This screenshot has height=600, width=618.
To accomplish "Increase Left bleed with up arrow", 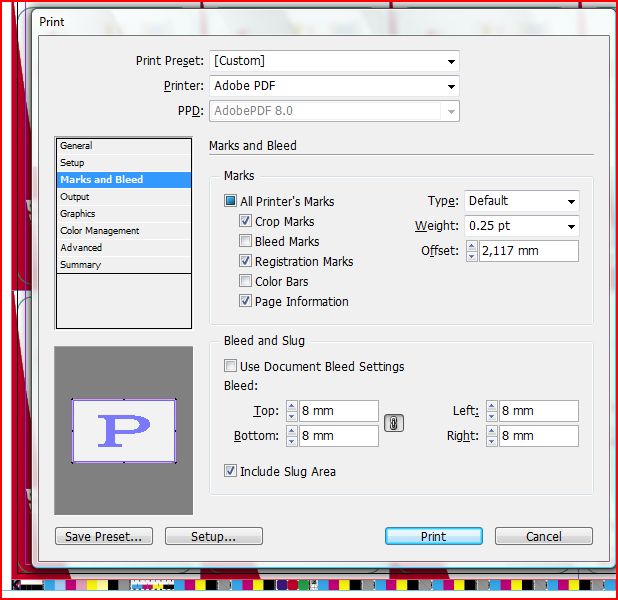I will click(x=491, y=406).
